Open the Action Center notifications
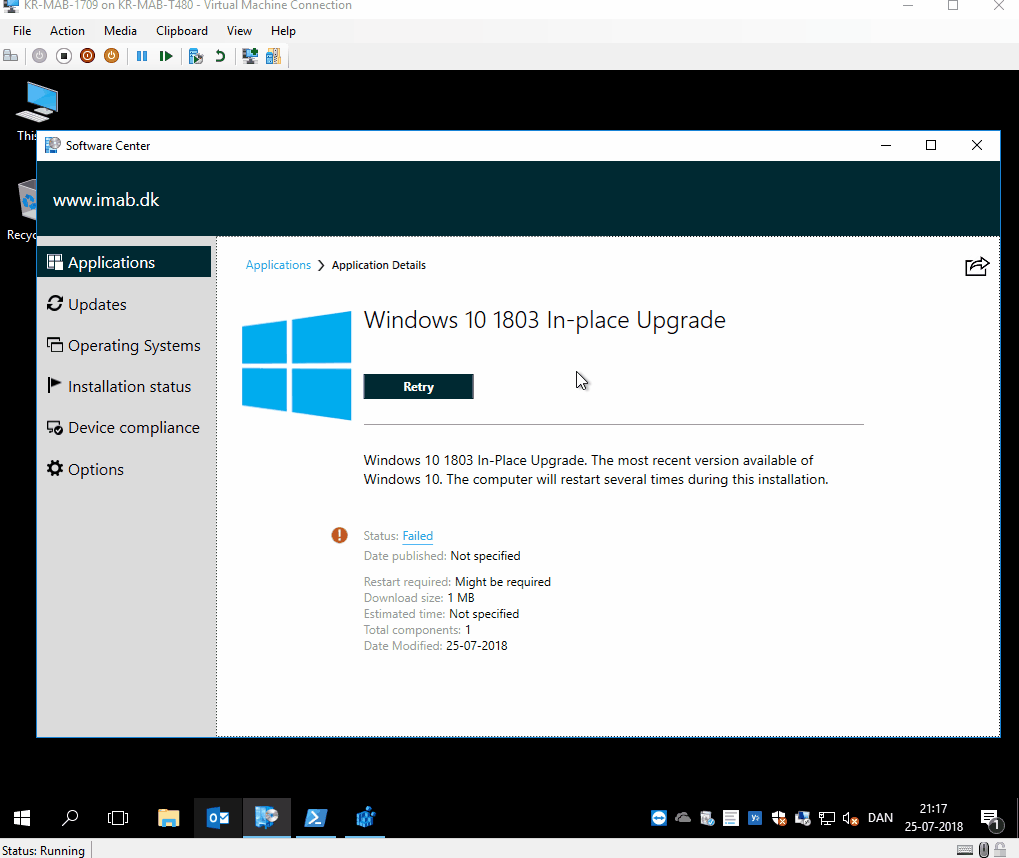The height and width of the screenshot is (858, 1019). pyautogui.click(x=990, y=818)
